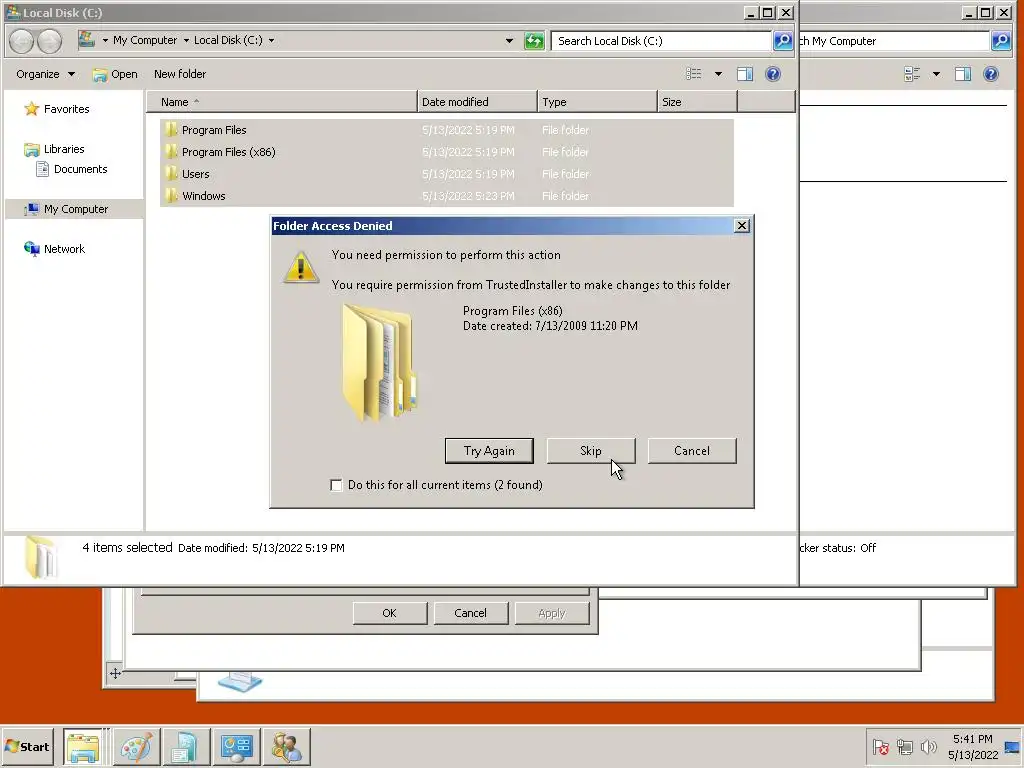Select Favorites in navigation pane
1024x768 pixels.
pos(66,109)
